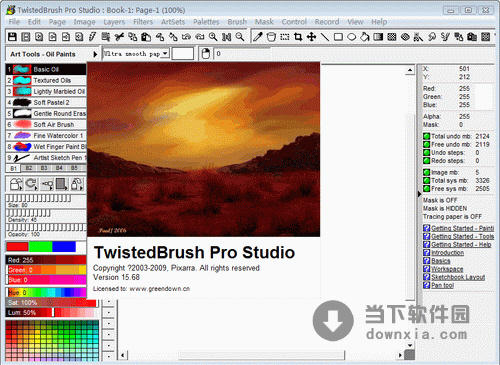Select the Rectangle shape tool
This screenshot has height=365, width=500.
(338, 37)
